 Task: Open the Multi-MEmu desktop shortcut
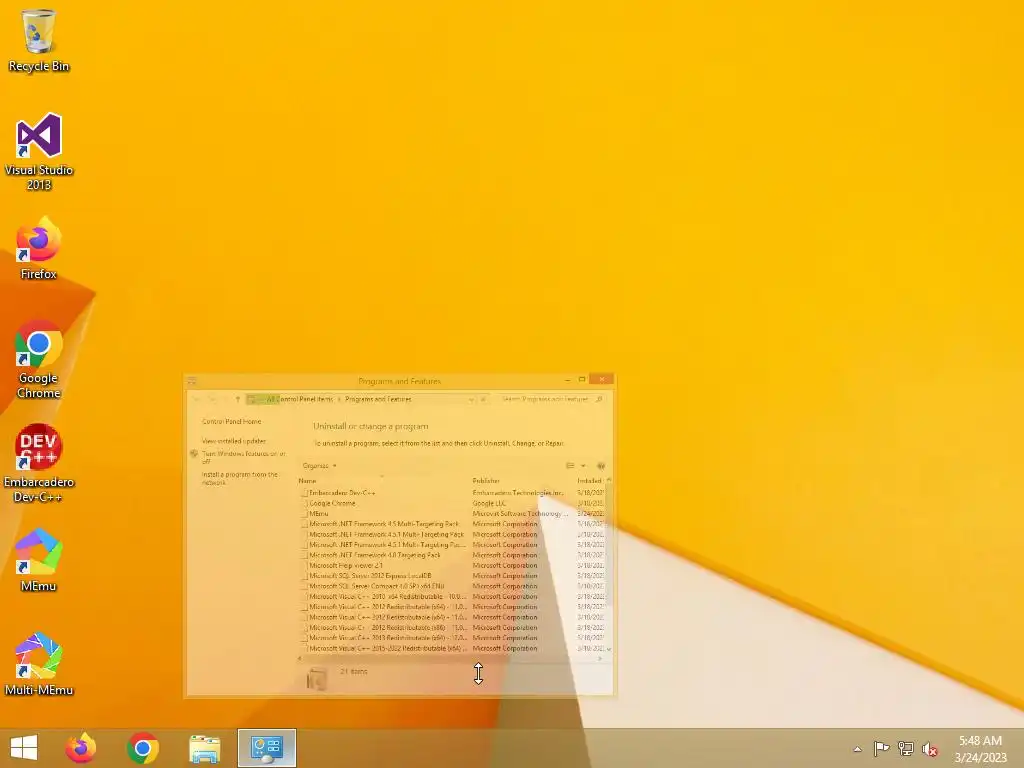click(39, 664)
